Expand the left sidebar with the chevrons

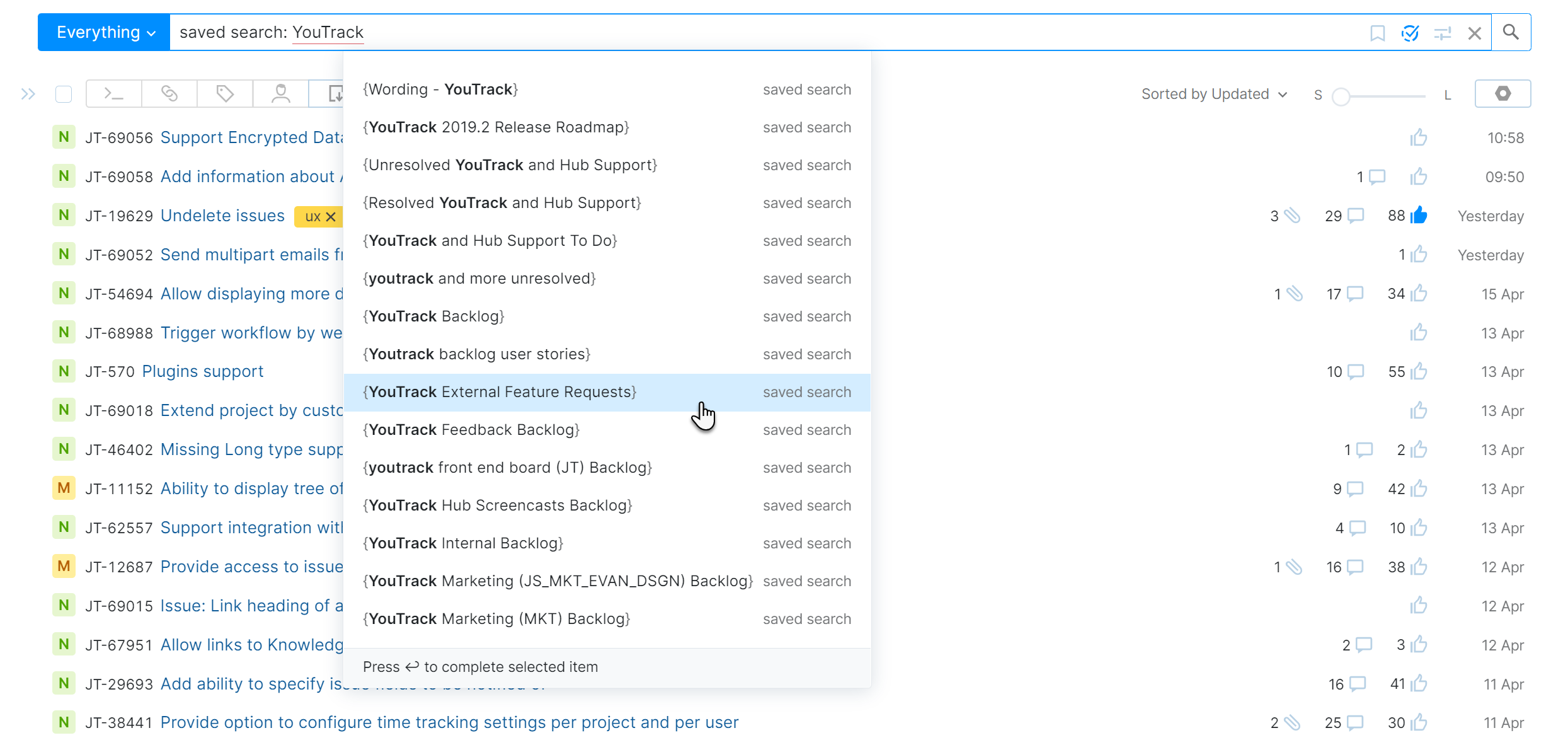click(28, 93)
